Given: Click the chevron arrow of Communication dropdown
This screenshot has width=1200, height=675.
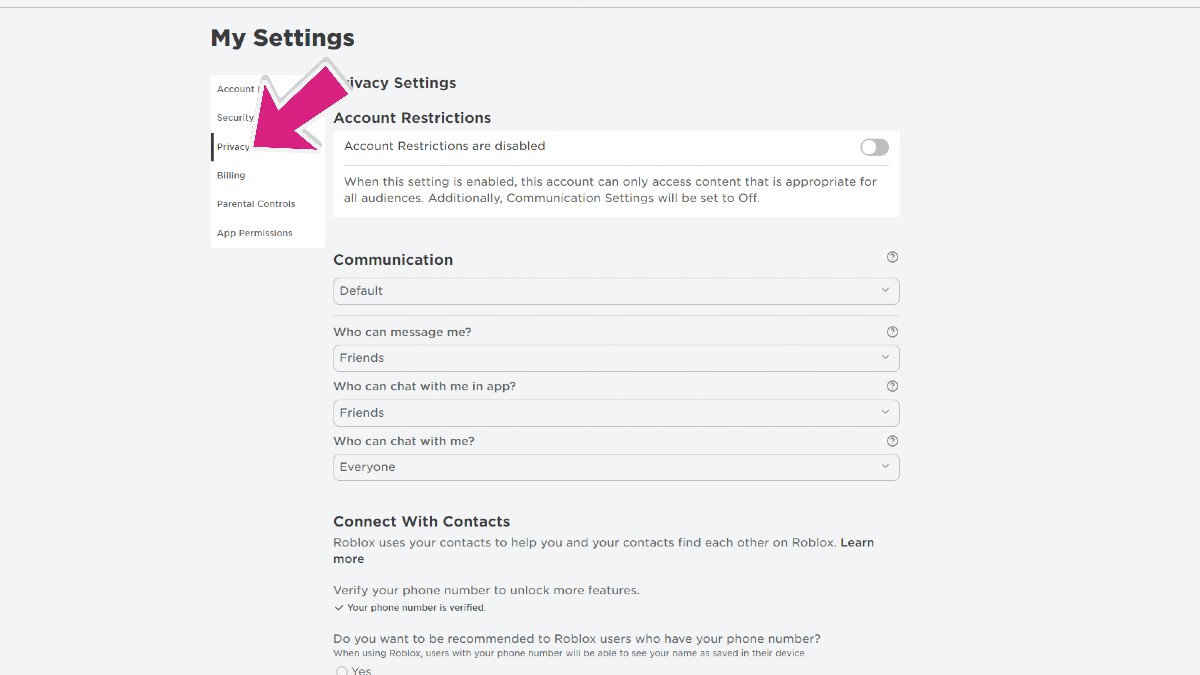Looking at the screenshot, I should 885,291.
